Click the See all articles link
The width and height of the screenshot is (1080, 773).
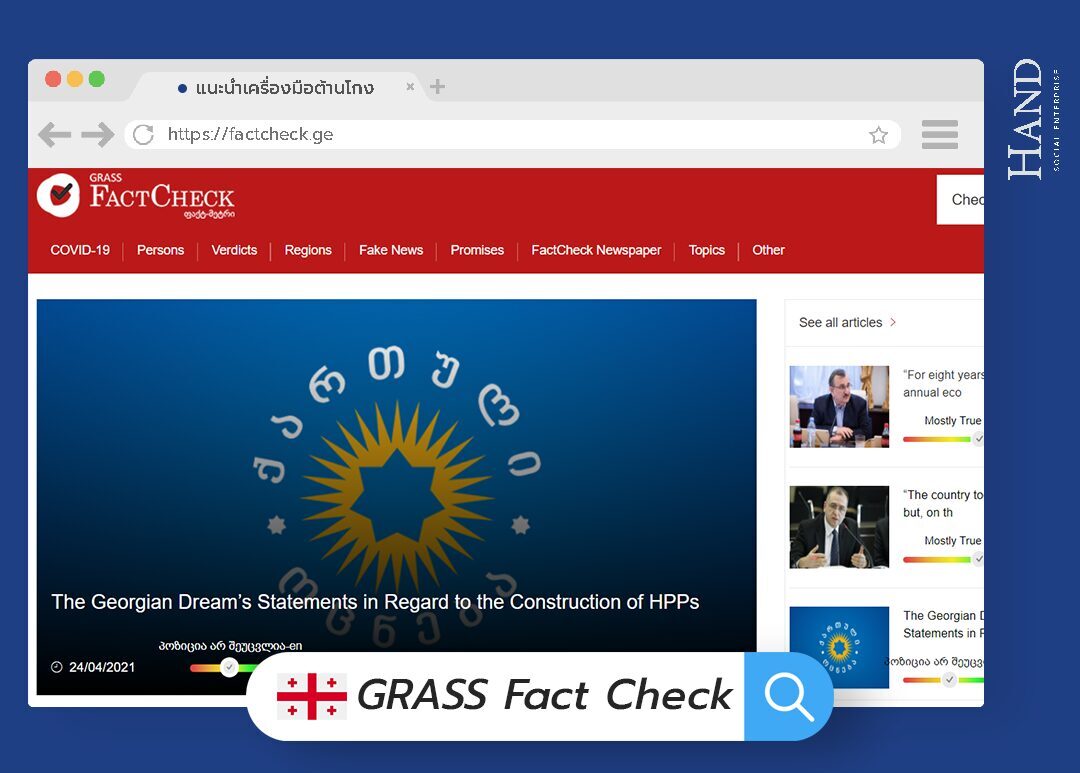[x=840, y=322]
